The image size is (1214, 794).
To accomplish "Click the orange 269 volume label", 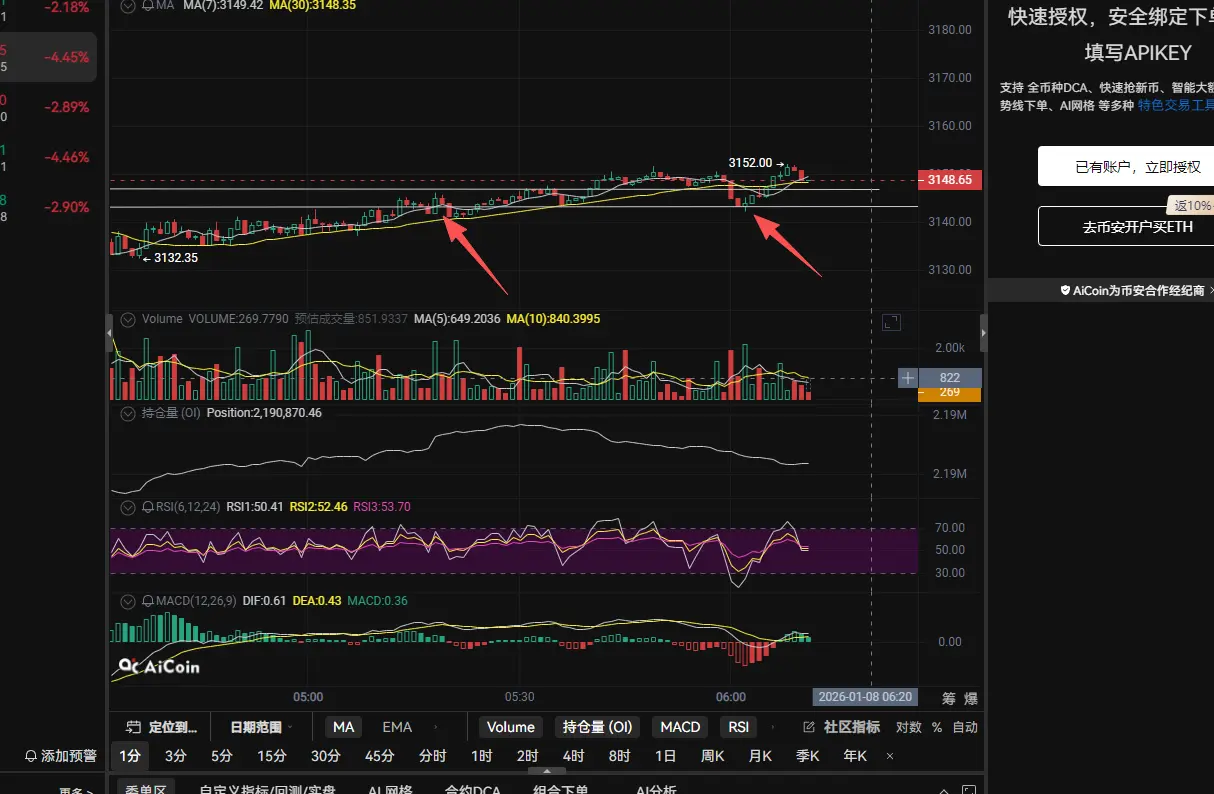I will tap(950, 393).
